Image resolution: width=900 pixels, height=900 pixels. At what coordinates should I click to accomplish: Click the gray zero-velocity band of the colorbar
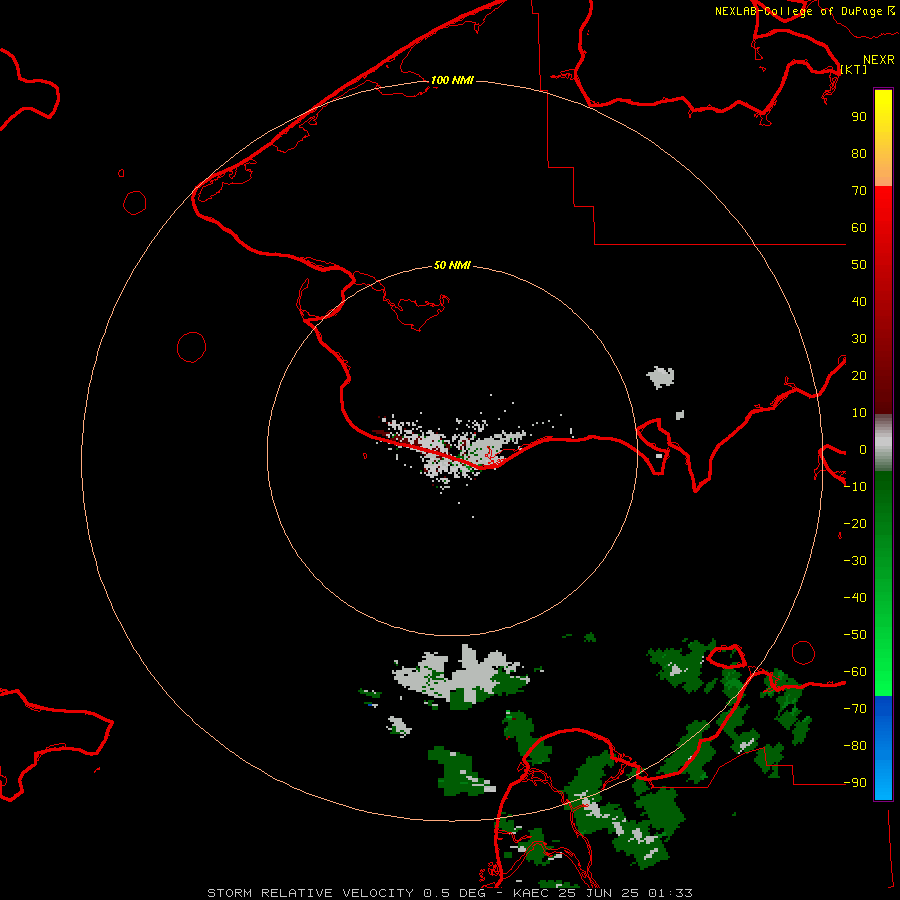click(883, 442)
